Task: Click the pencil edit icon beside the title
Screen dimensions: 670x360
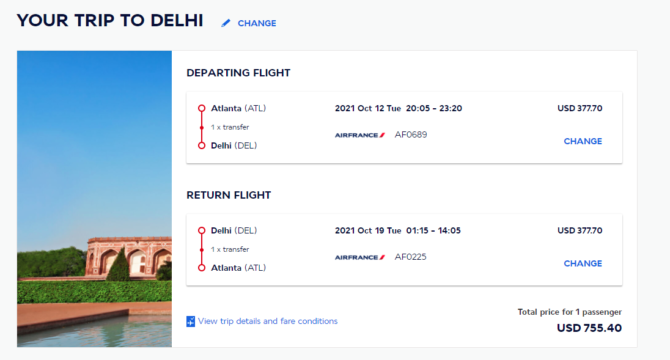Action: pos(226,23)
